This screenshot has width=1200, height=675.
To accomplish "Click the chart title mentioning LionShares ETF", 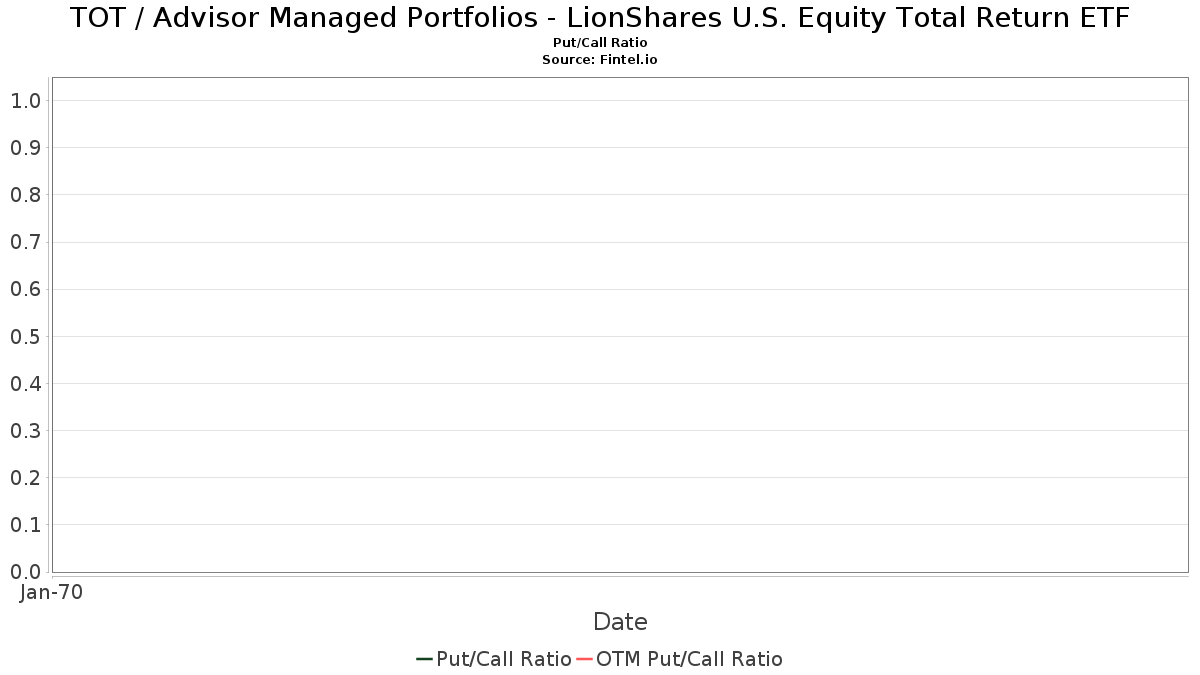I will [600, 19].
